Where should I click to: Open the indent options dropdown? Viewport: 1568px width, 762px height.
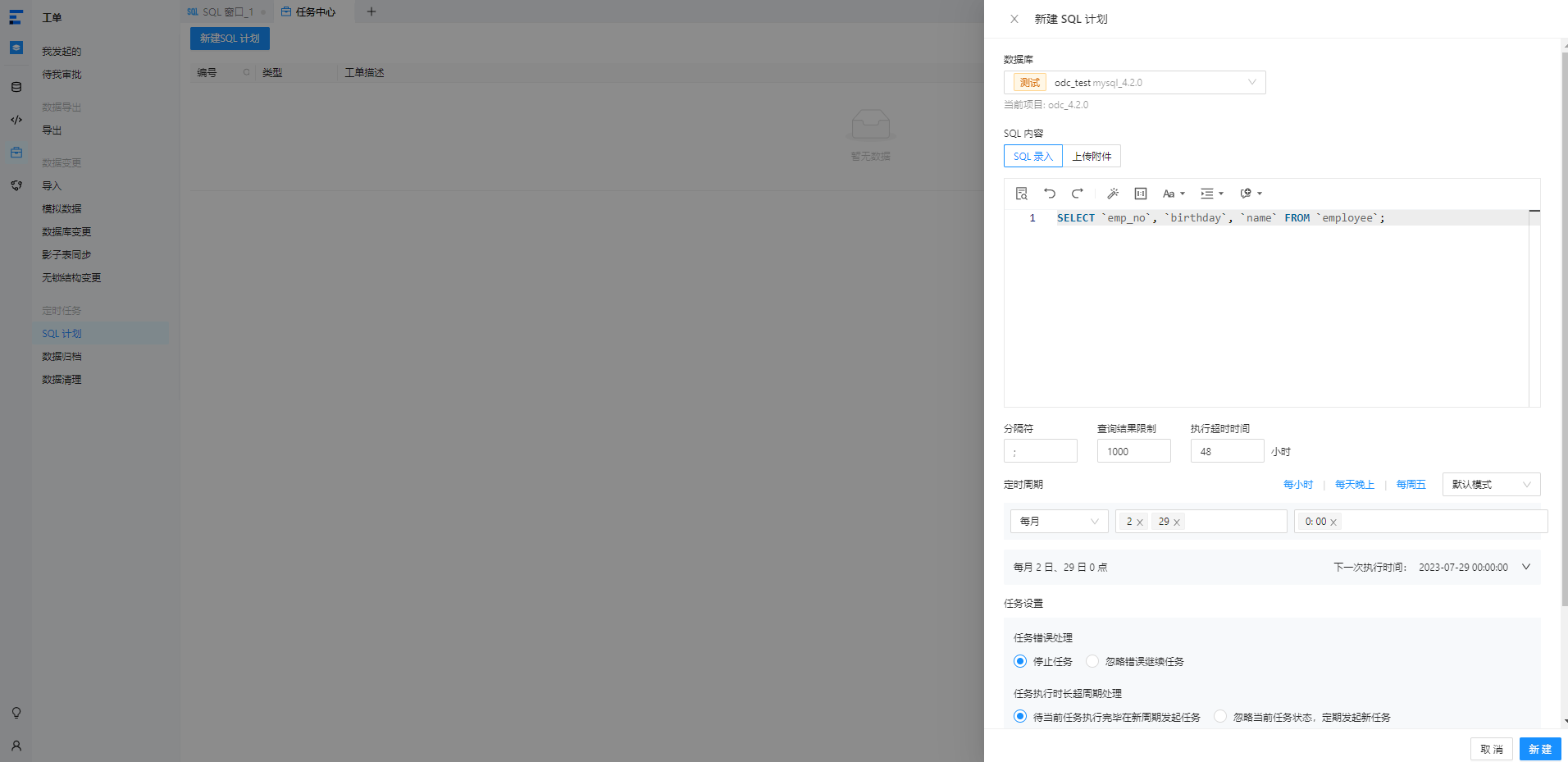[x=1212, y=194]
